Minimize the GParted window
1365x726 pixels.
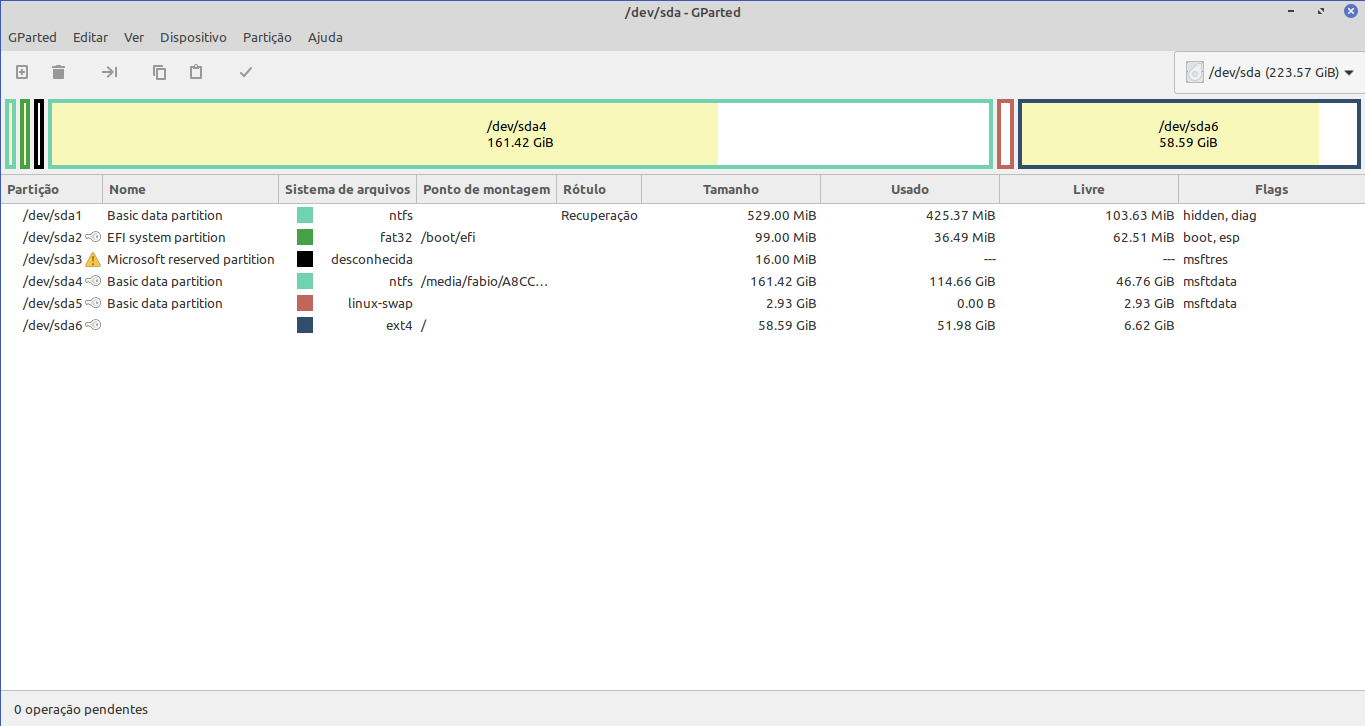pyautogui.click(x=1292, y=11)
